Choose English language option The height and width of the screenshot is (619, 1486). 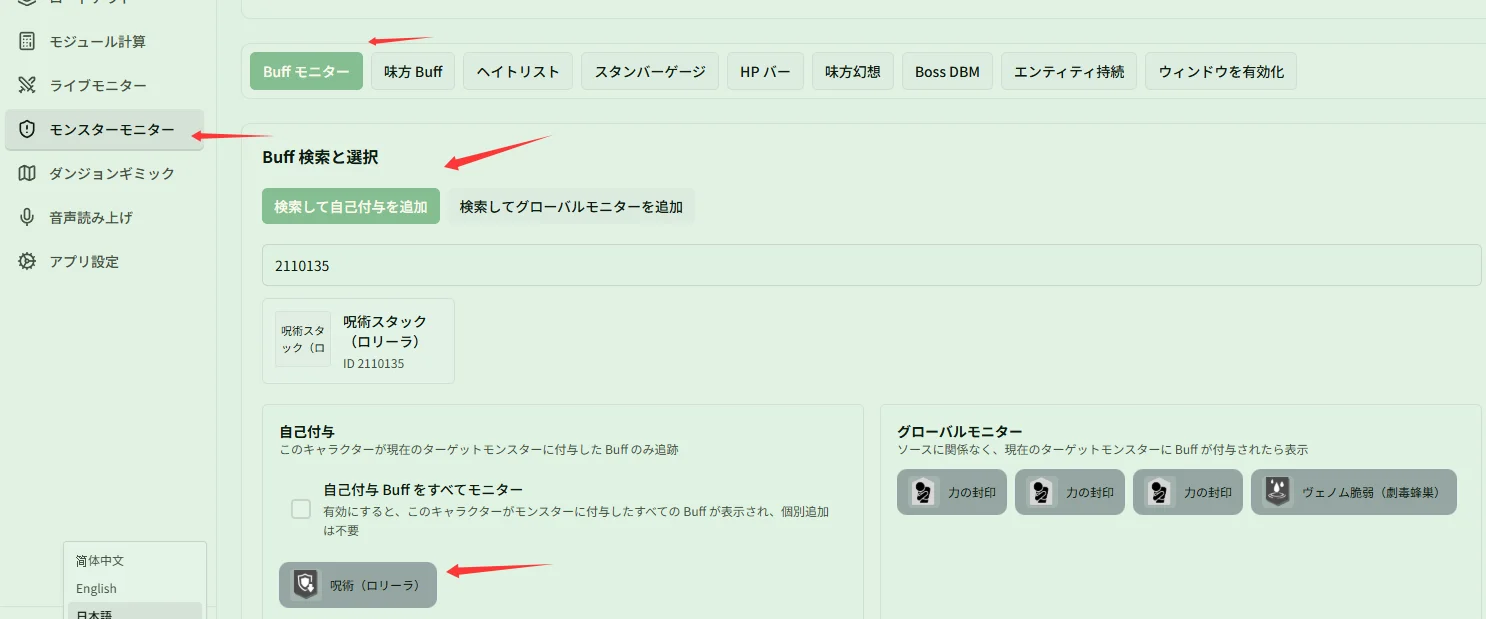pyautogui.click(x=134, y=589)
